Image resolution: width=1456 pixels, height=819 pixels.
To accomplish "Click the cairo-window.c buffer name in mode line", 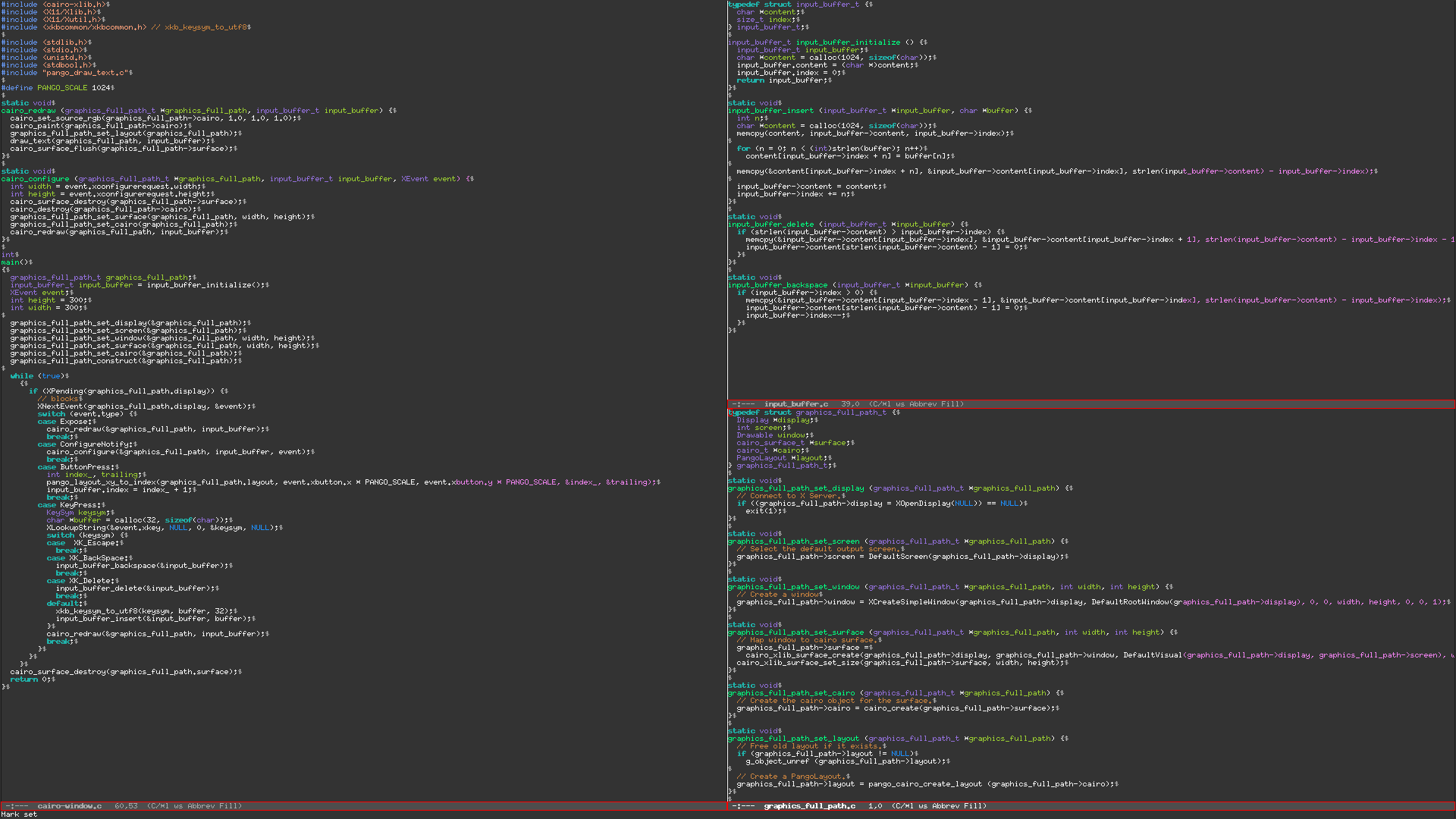I will pos(69,806).
